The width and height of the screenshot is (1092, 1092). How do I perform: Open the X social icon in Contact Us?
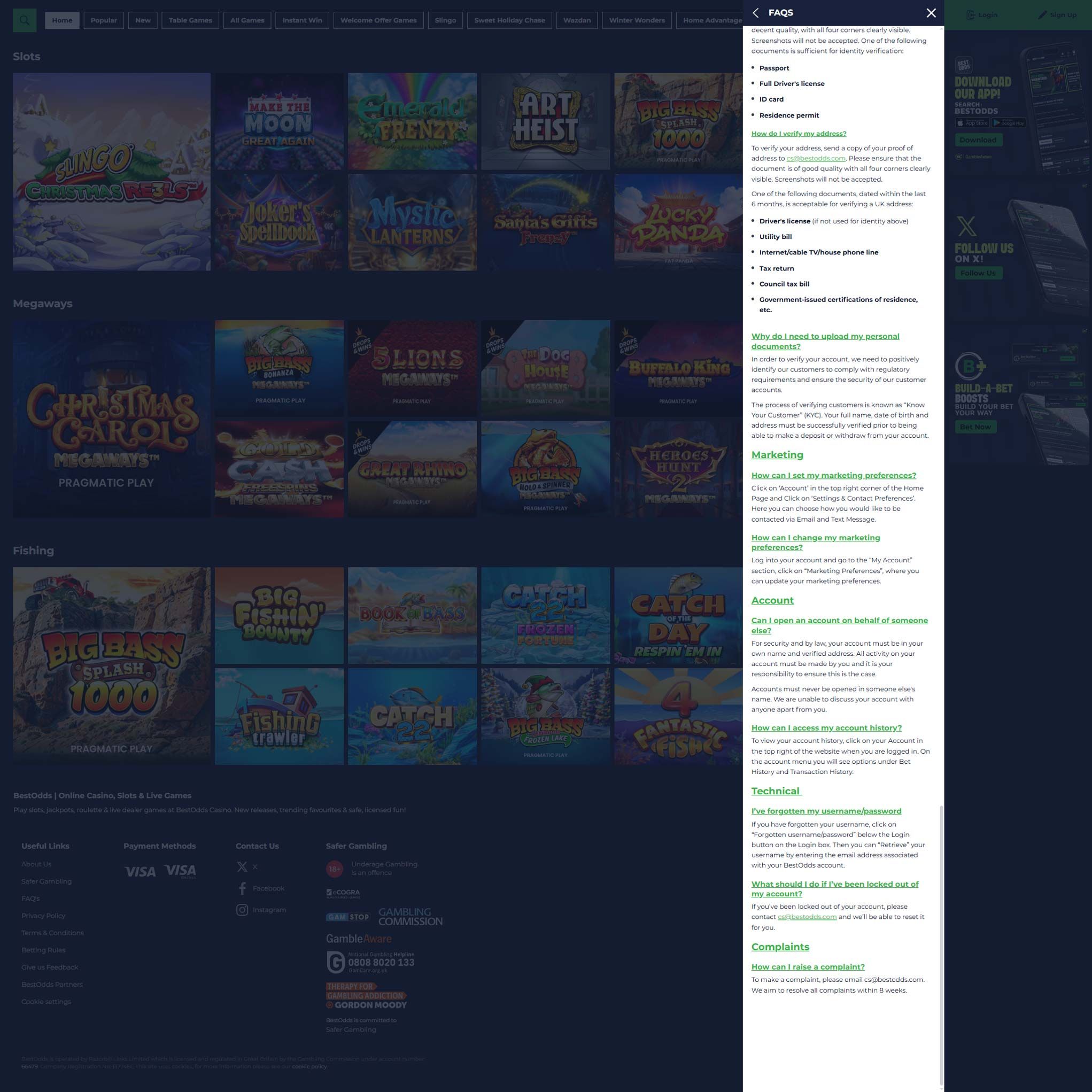(x=242, y=866)
